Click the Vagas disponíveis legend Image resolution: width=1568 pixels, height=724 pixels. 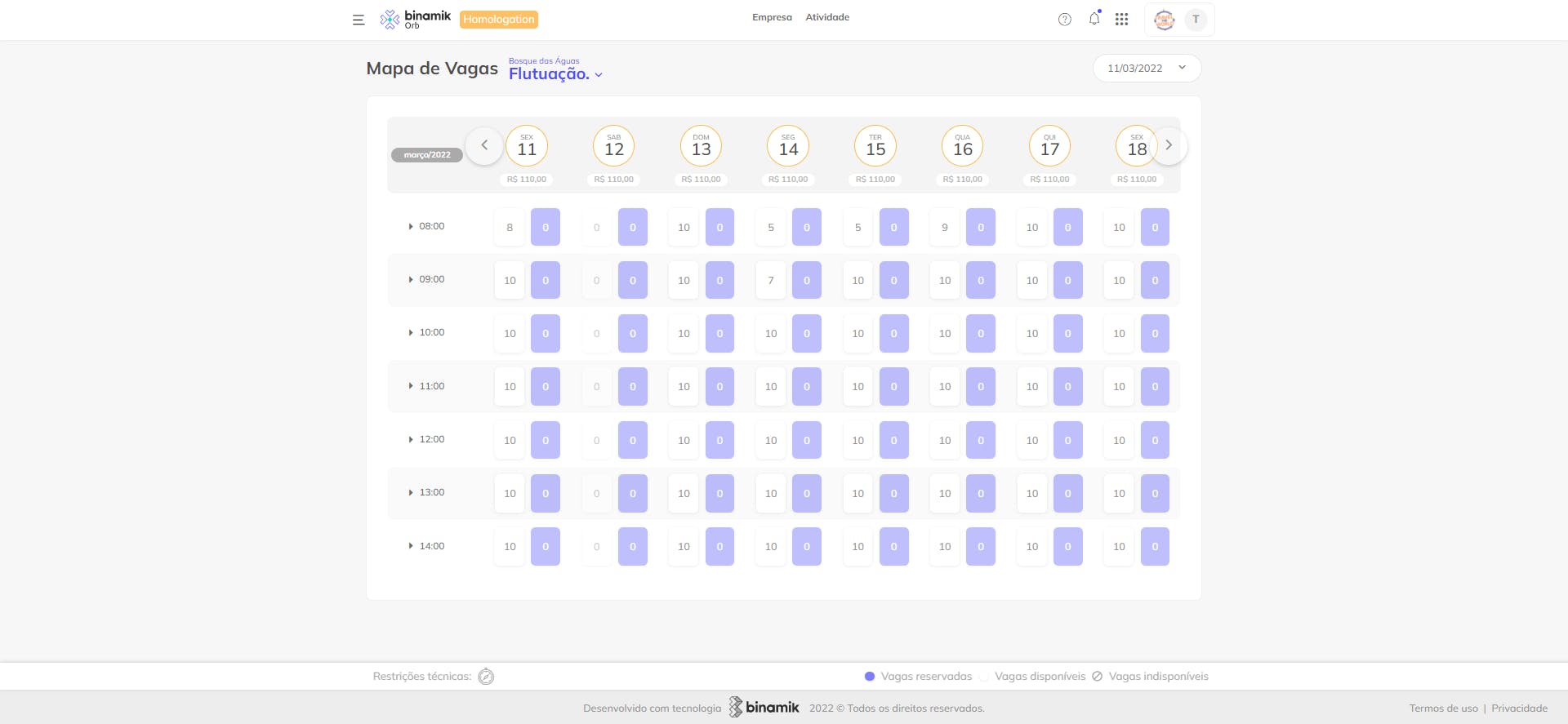[x=1033, y=676]
